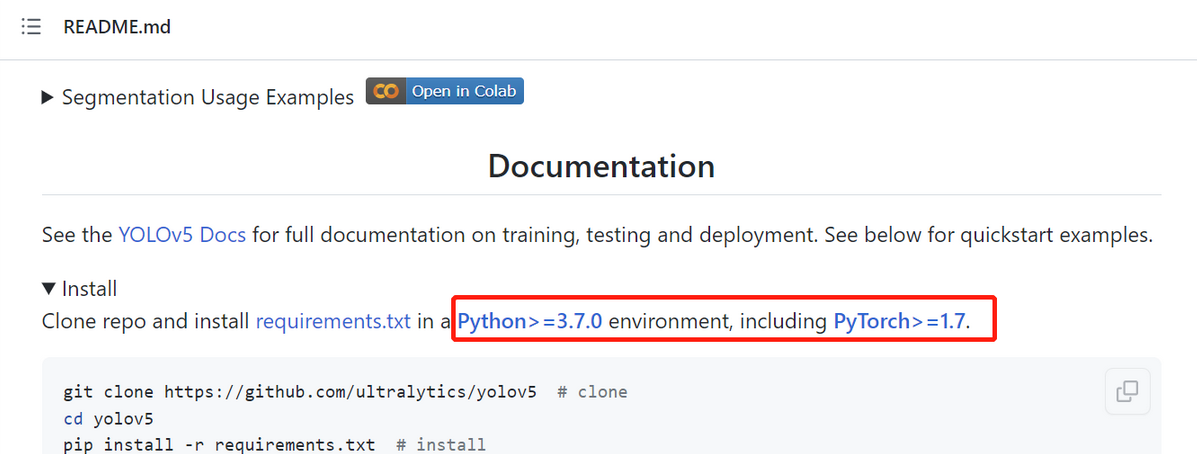This screenshot has width=1197, height=454.
Task: Click the git clone command line
Action: point(345,393)
